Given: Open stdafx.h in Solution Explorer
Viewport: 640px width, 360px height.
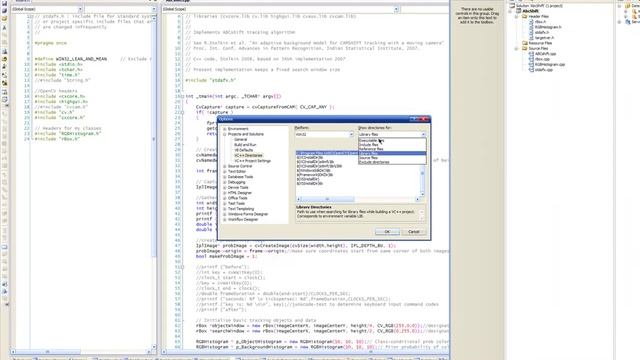Looking at the screenshot, I should click(542, 32).
